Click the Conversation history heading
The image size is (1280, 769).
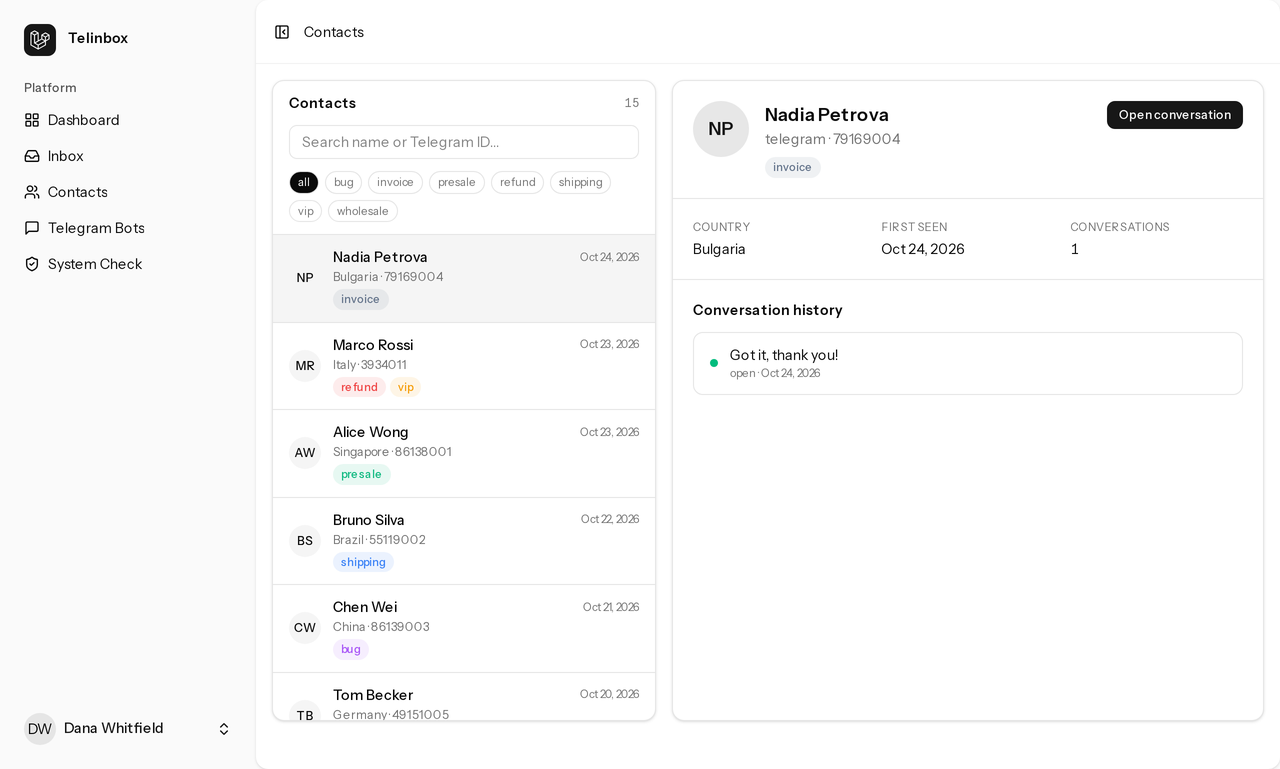tap(768, 310)
